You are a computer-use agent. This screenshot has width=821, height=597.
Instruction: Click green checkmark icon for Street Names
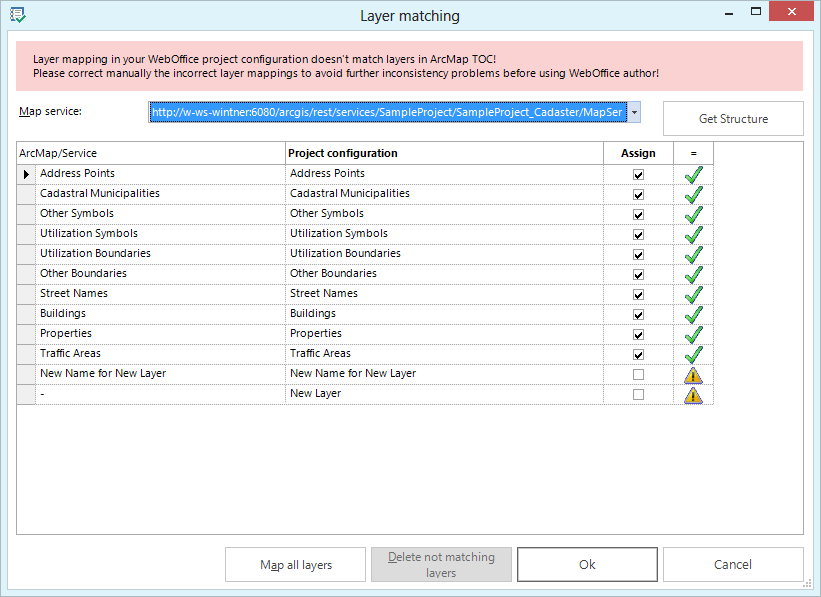[694, 293]
